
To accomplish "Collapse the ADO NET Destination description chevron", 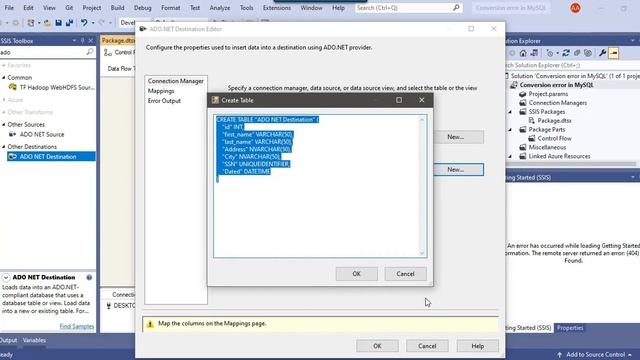I will tap(6, 278).
